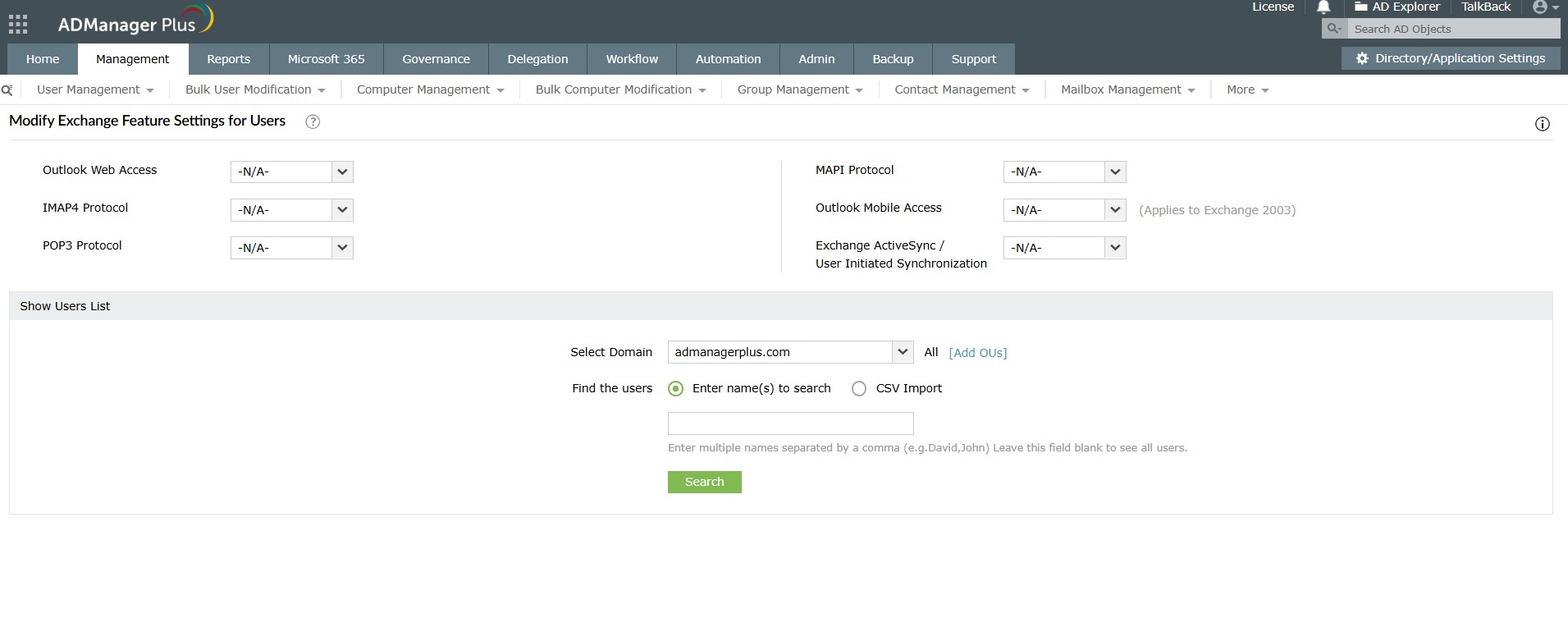This screenshot has width=1568, height=618.
Task: Open the Automation tab
Action: pos(728,59)
